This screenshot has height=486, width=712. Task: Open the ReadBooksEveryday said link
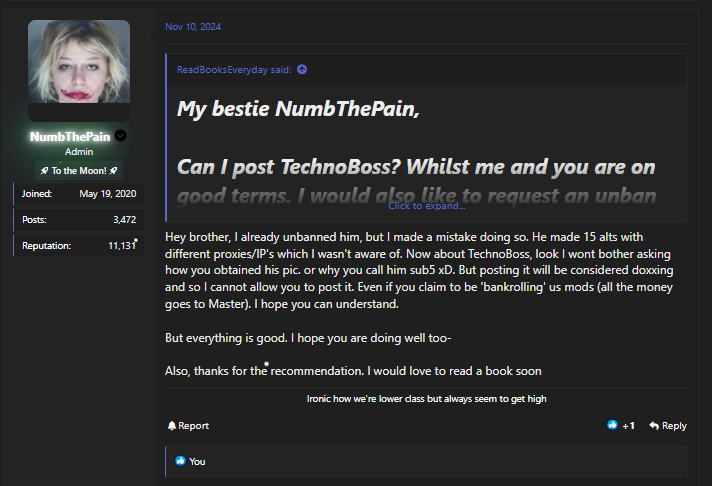235,69
